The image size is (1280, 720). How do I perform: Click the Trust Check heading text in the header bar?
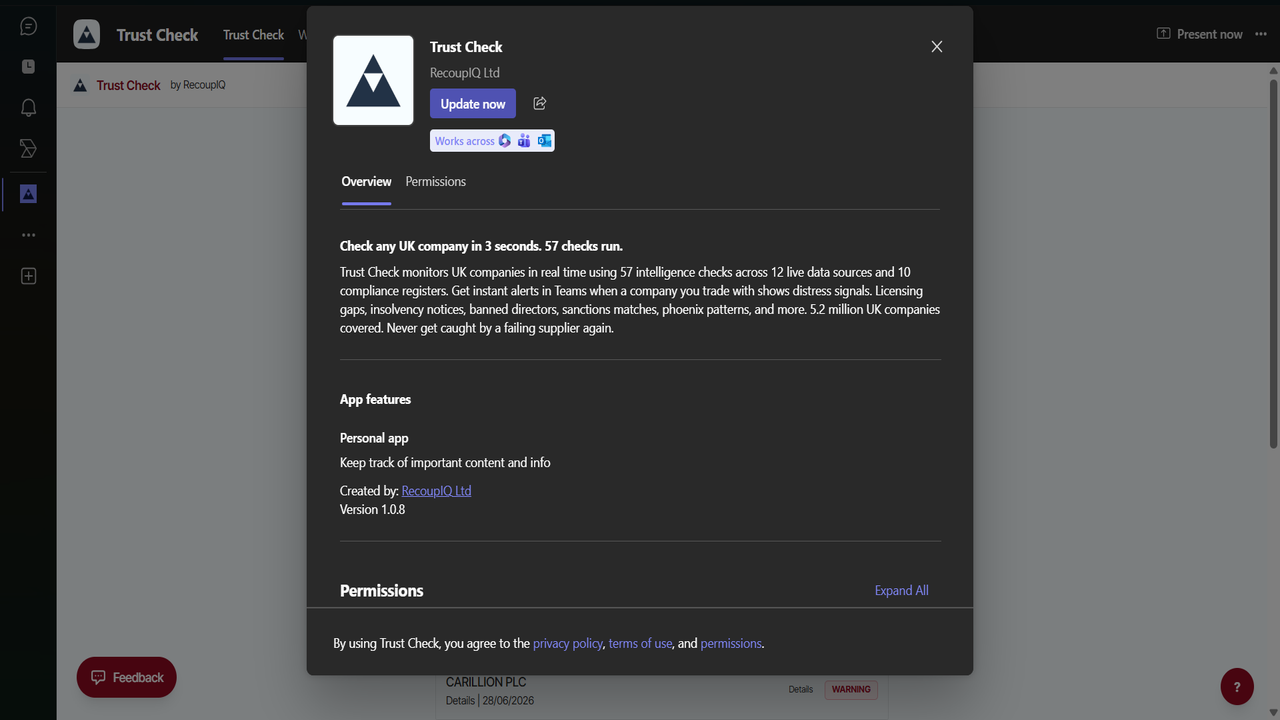pyautogui.click(x=157, y=35)
